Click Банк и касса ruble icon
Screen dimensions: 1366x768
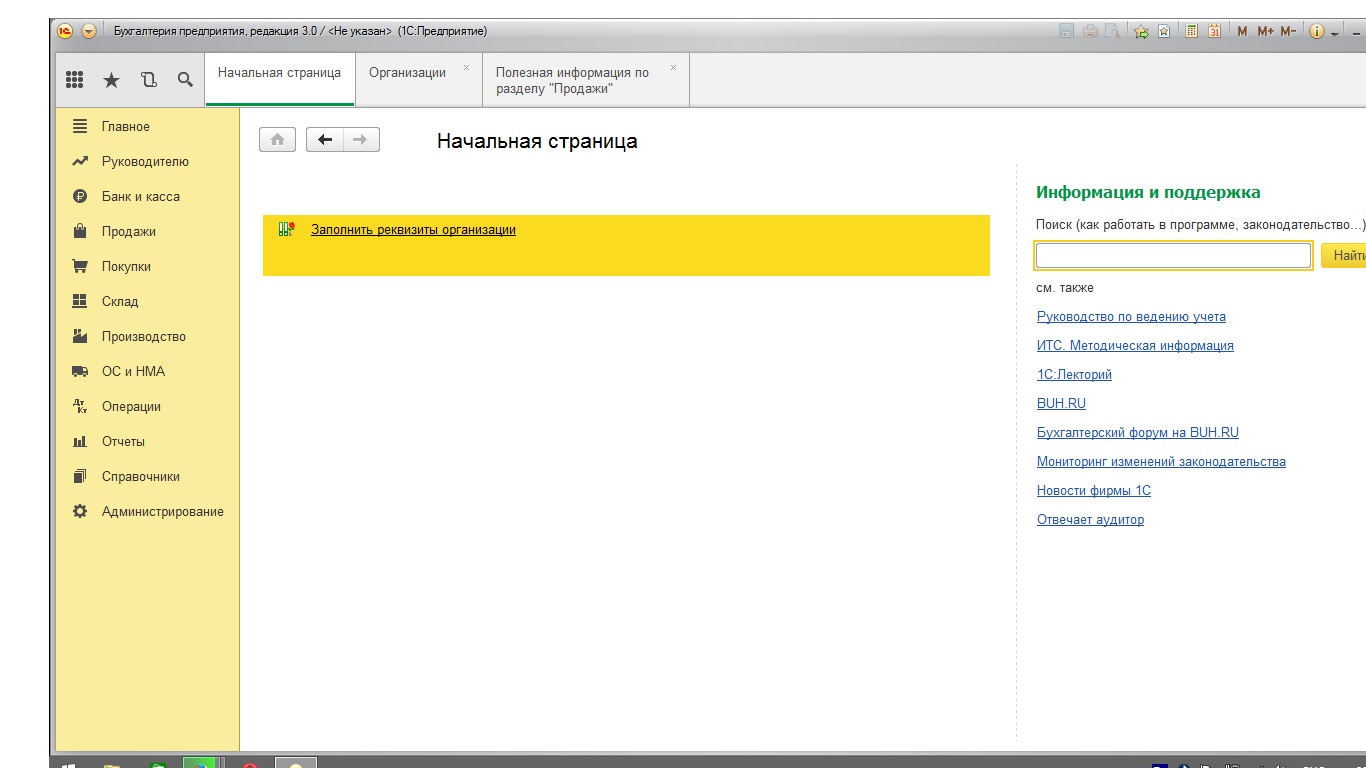pyautogui.click(x=80, y=196)
